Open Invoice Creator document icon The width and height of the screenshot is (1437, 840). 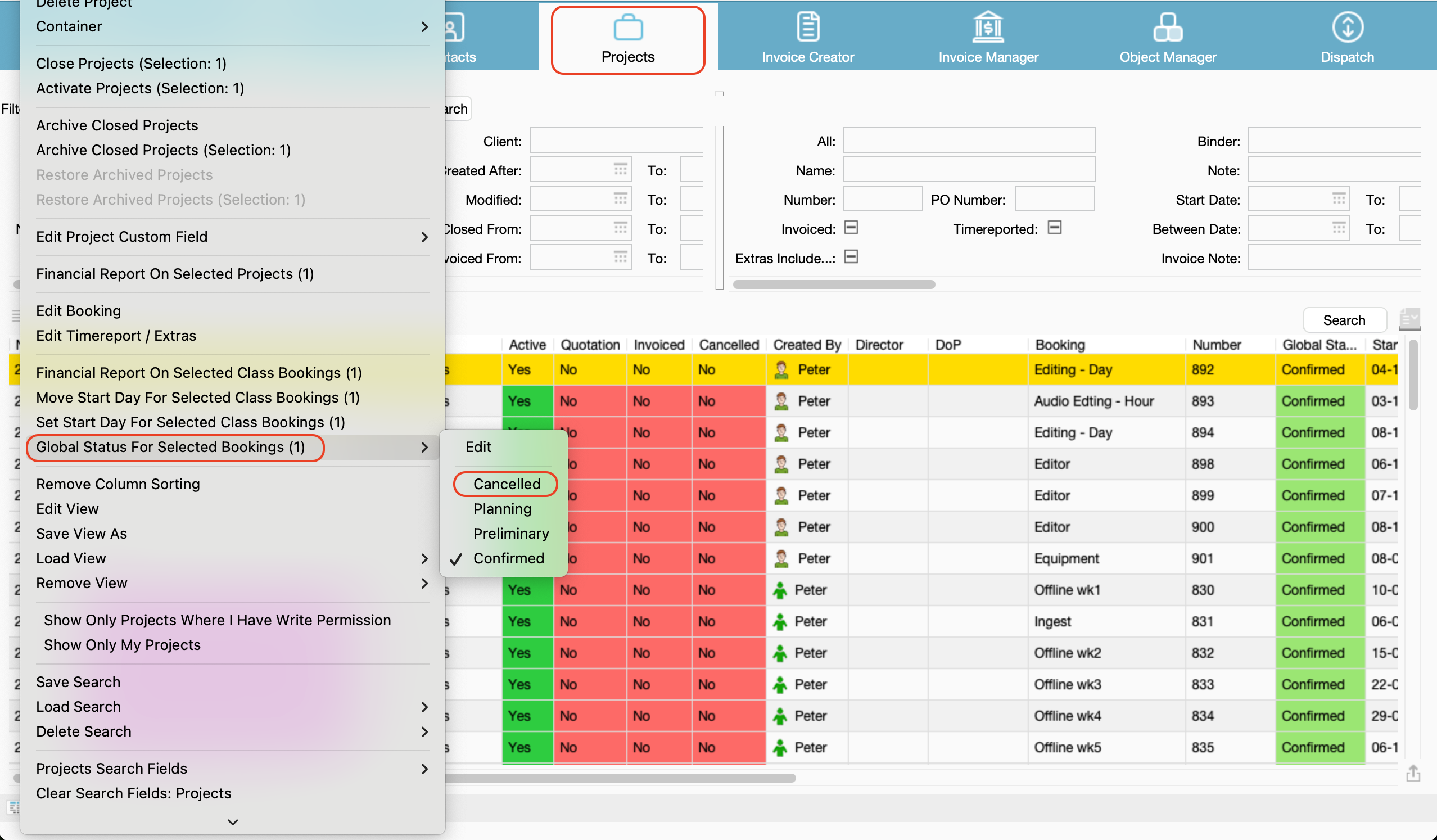click(x=807, y=28)
